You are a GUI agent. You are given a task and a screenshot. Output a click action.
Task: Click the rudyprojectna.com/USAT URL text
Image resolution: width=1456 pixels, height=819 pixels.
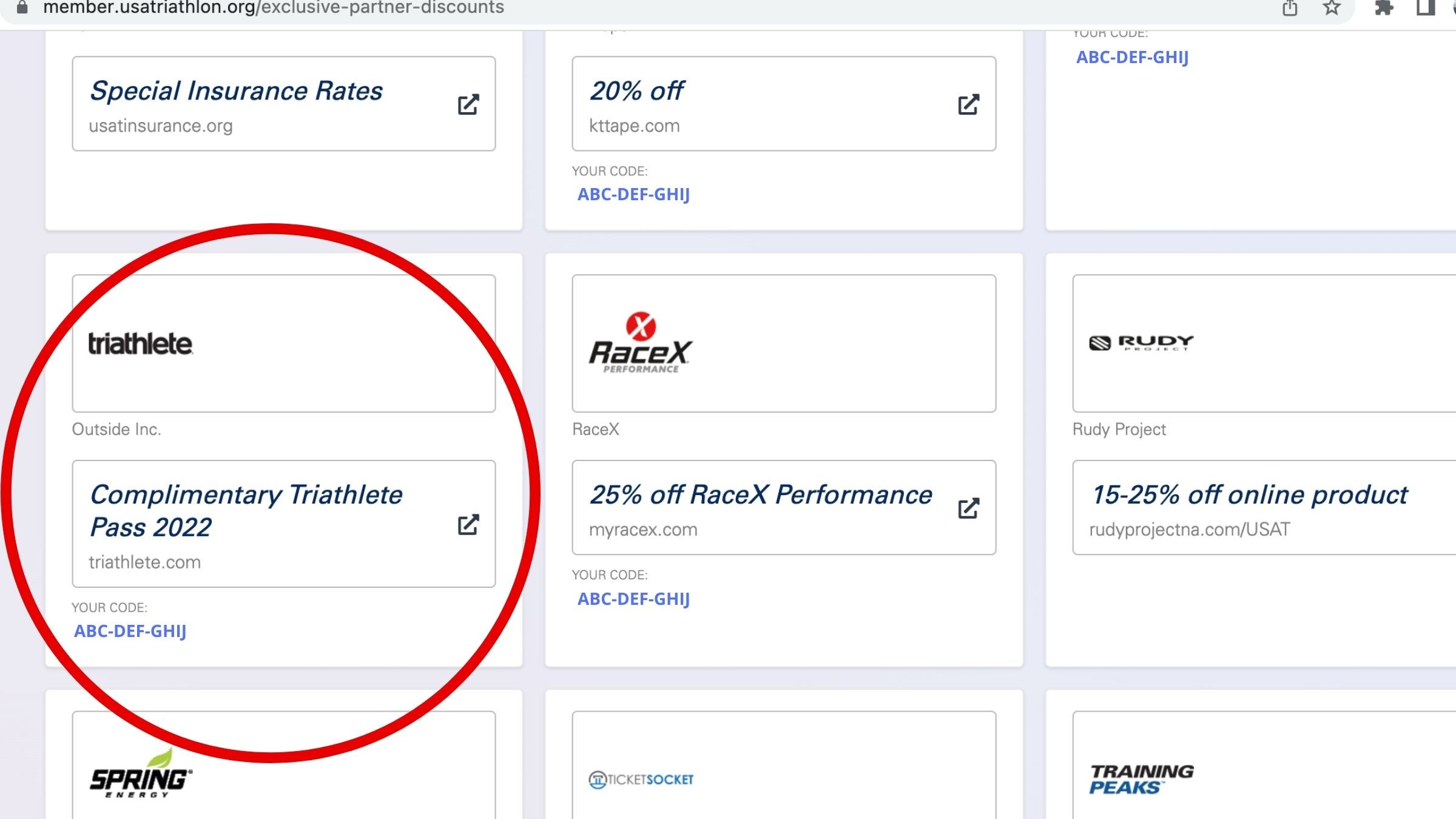click(1190, 529)
